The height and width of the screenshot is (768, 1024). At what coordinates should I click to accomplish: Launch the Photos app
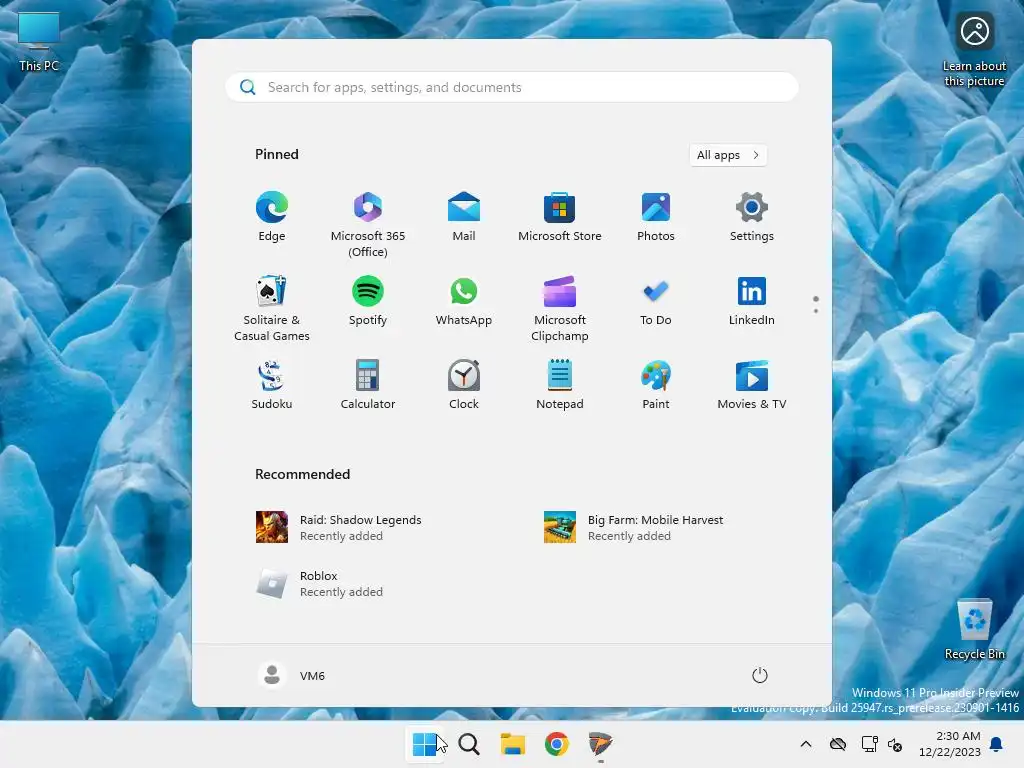(x=656, y=217)
